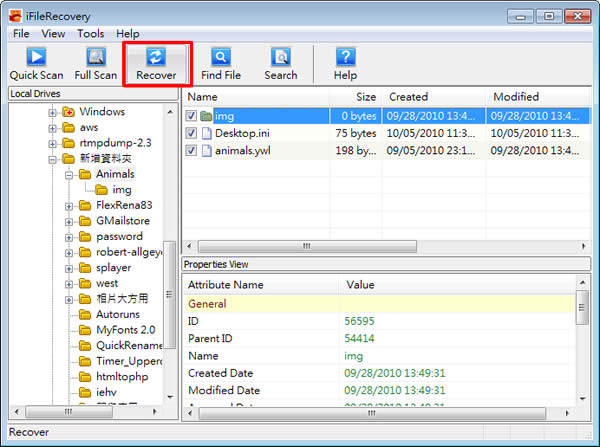Screen dimensions: 600x447
Task: Uncheck the Desktop.ini checkbox
Action: point(191,133)
